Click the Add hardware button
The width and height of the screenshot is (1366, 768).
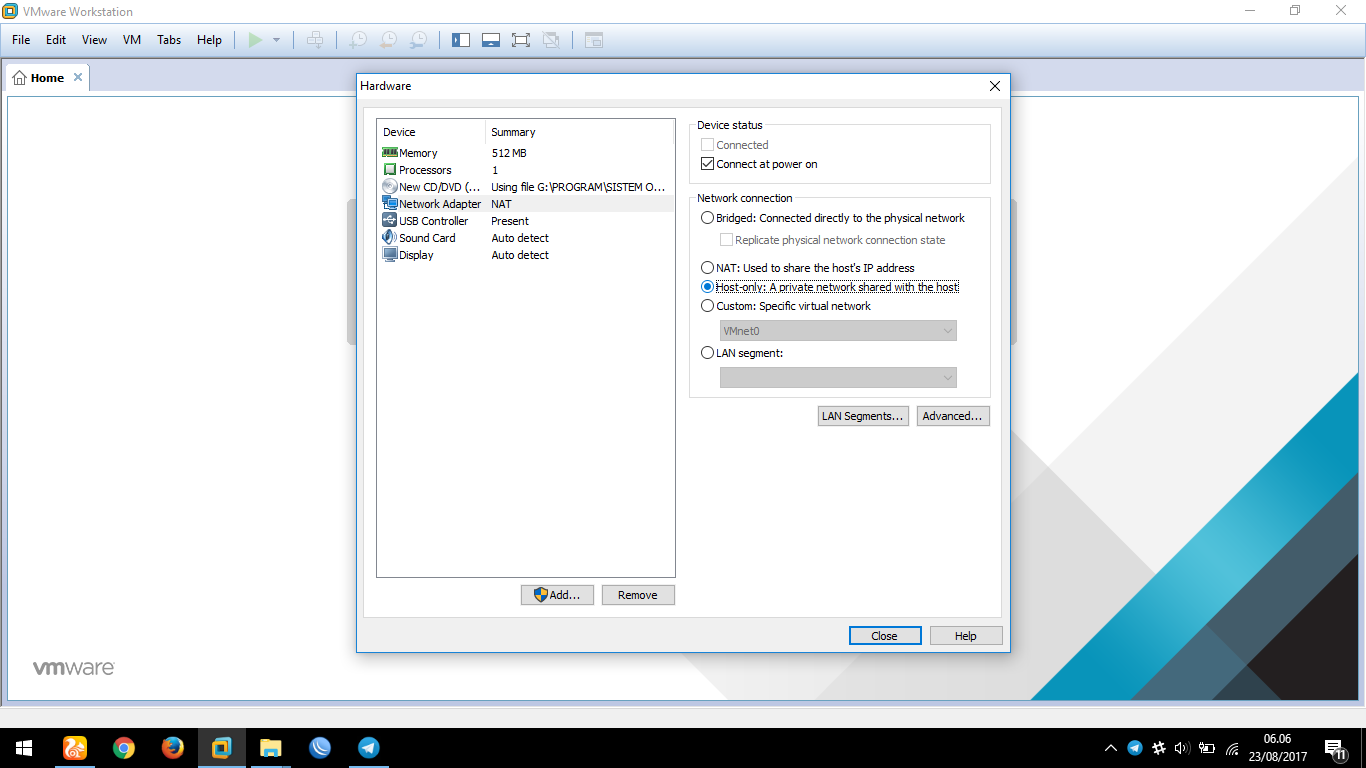pos(557,594)
